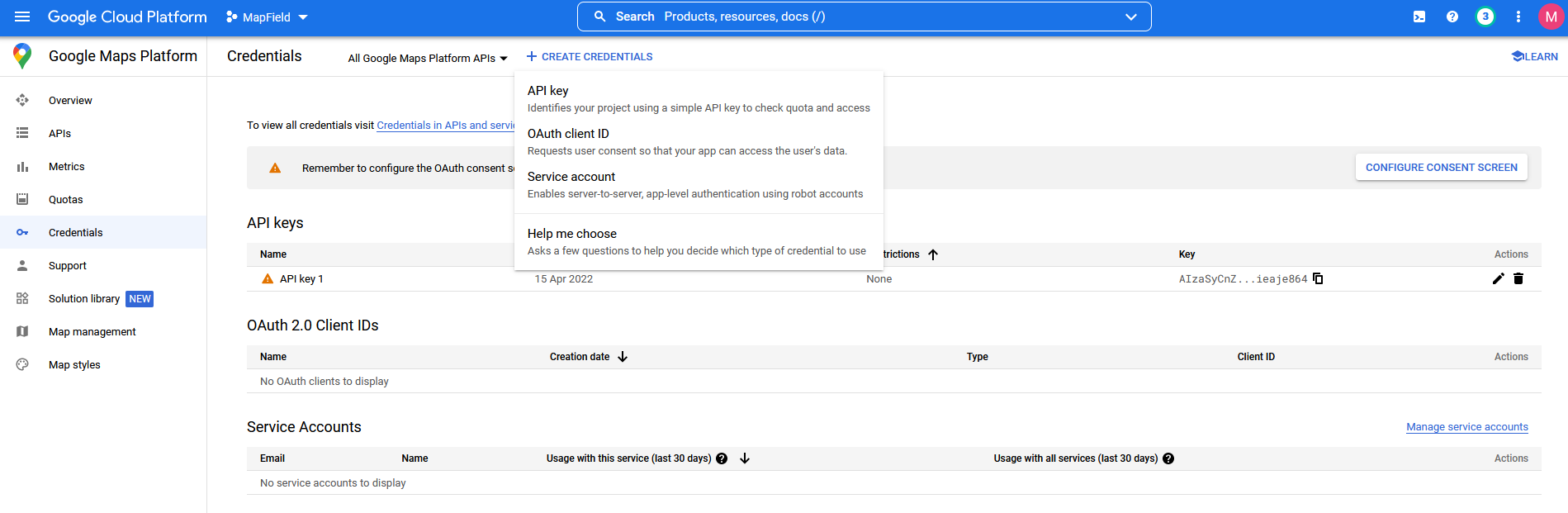Screen dimensions: 1568x513
Task: Choose OAuth client ID option
Action: pos(699,141)
